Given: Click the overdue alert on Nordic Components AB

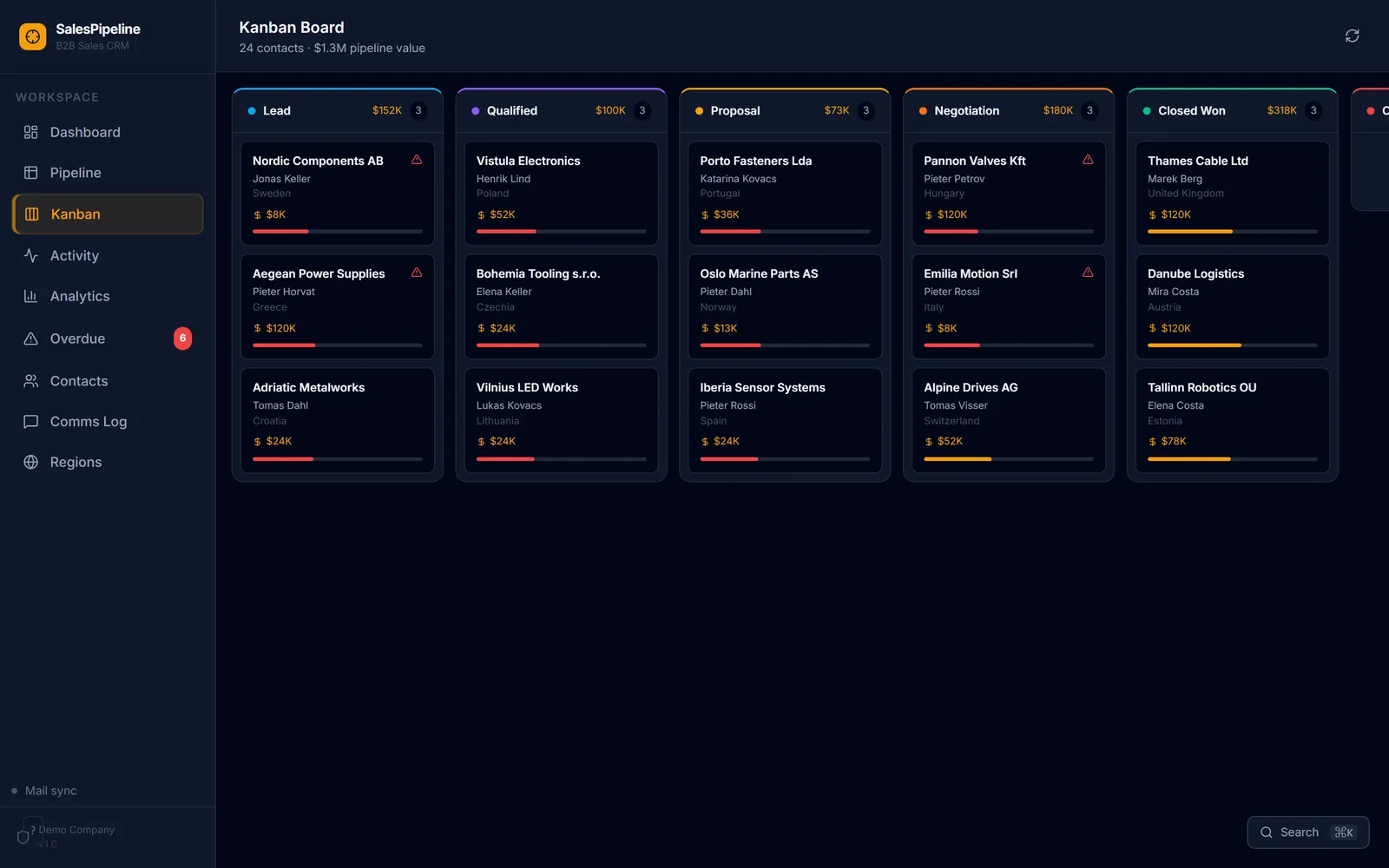Looking at the screenshot, I should (x=417, y=160).
